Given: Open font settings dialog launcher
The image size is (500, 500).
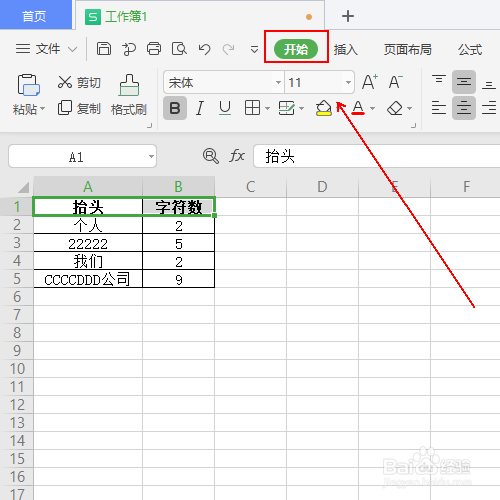Looking at the screenshot, I should click(x=414, y=126).
